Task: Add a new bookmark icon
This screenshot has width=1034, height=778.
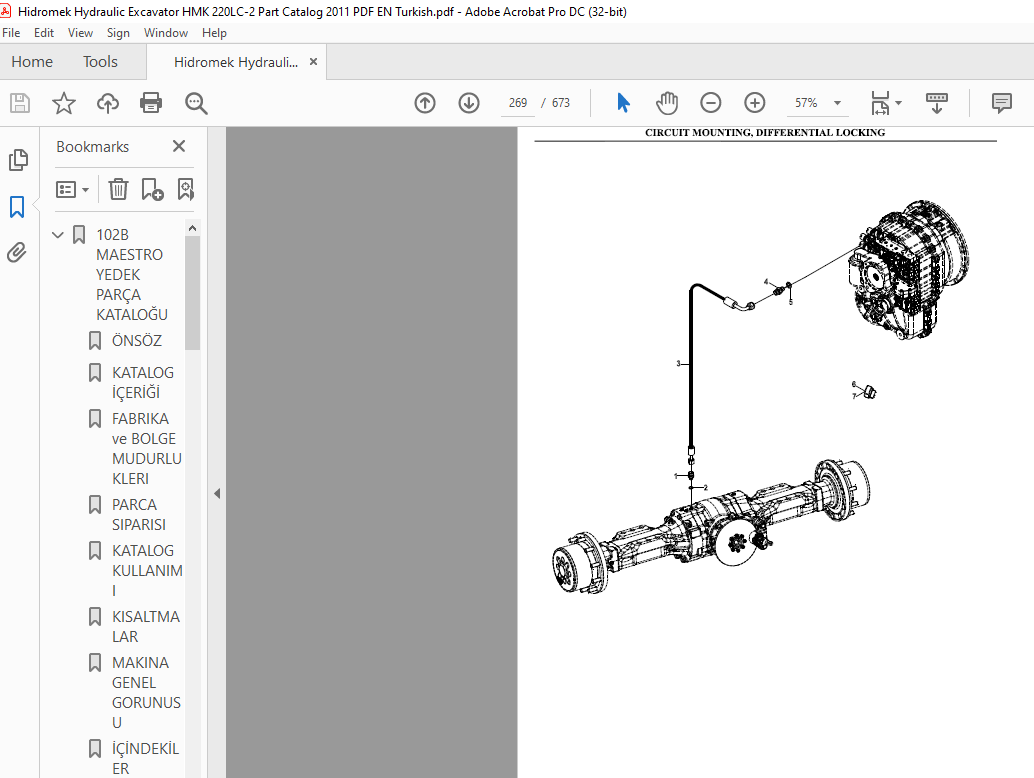Action: pyautogui.click(x=152, y=190)
